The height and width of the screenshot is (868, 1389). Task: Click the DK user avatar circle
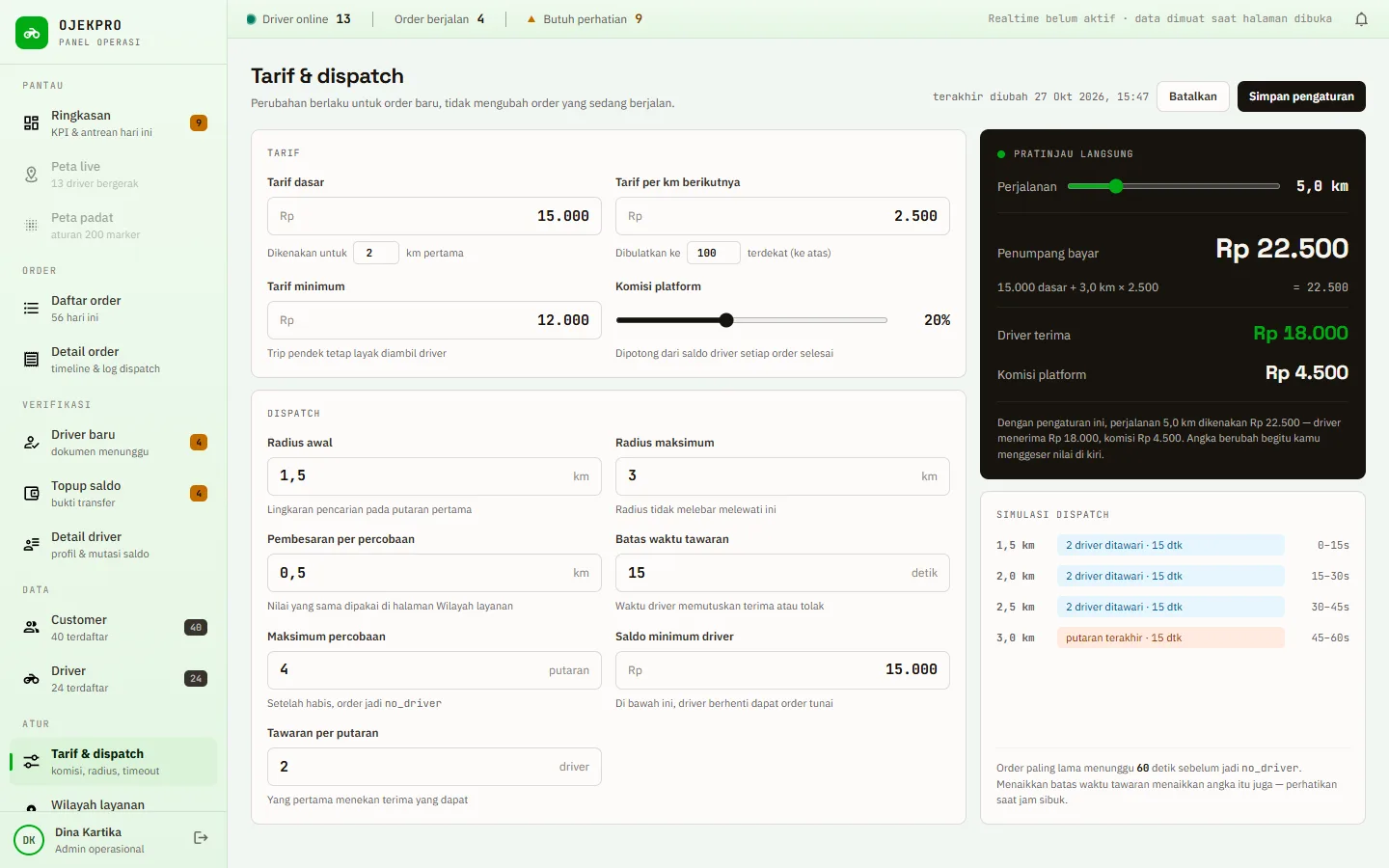[29, 840]
